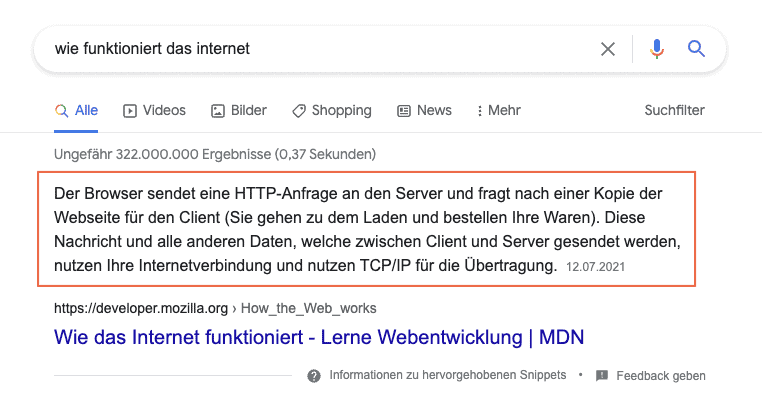Clear the search query with the X icon
Screen dimensions: 762x406
(x=607, y=49)
